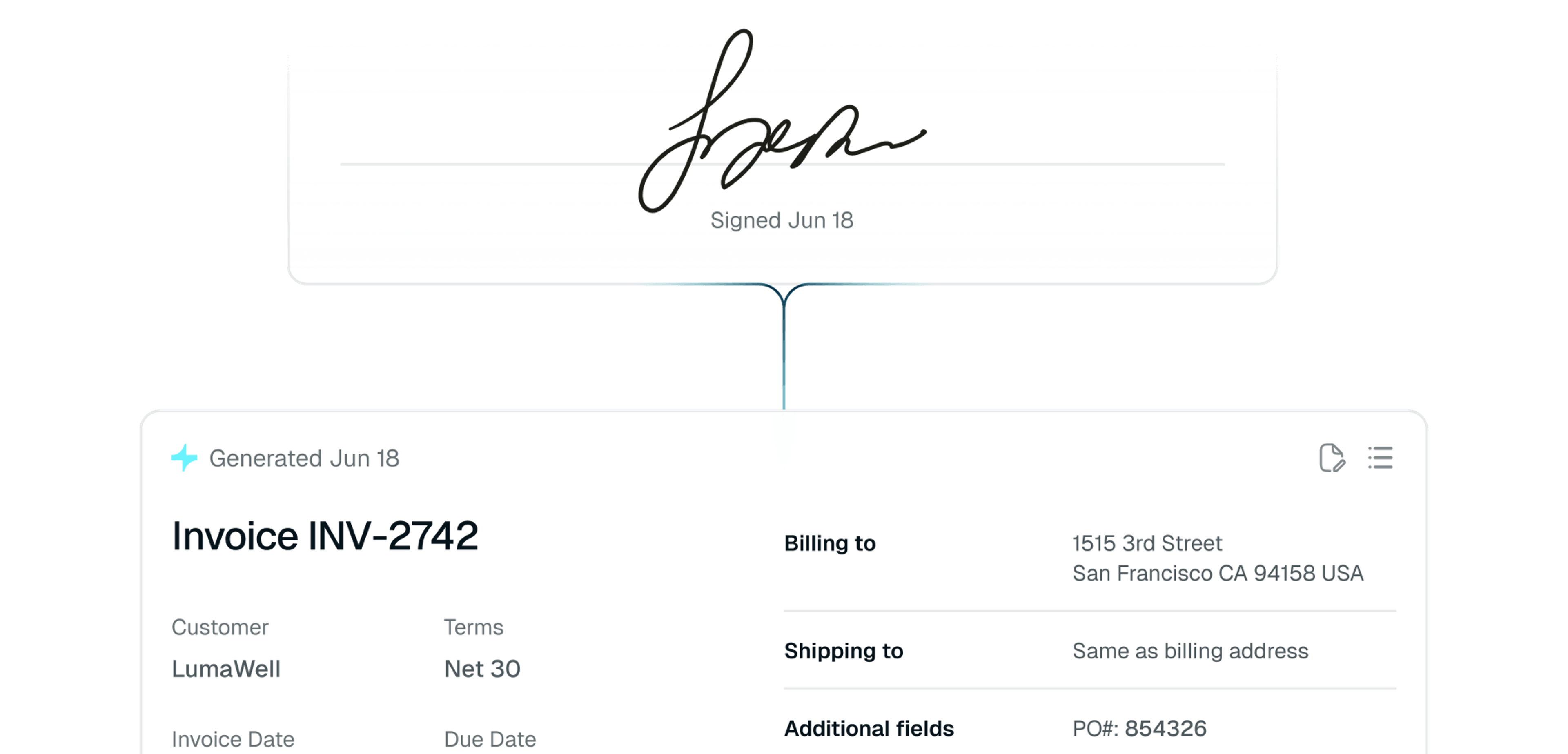Select the Signed Jun 18 label

click(782, 220)
